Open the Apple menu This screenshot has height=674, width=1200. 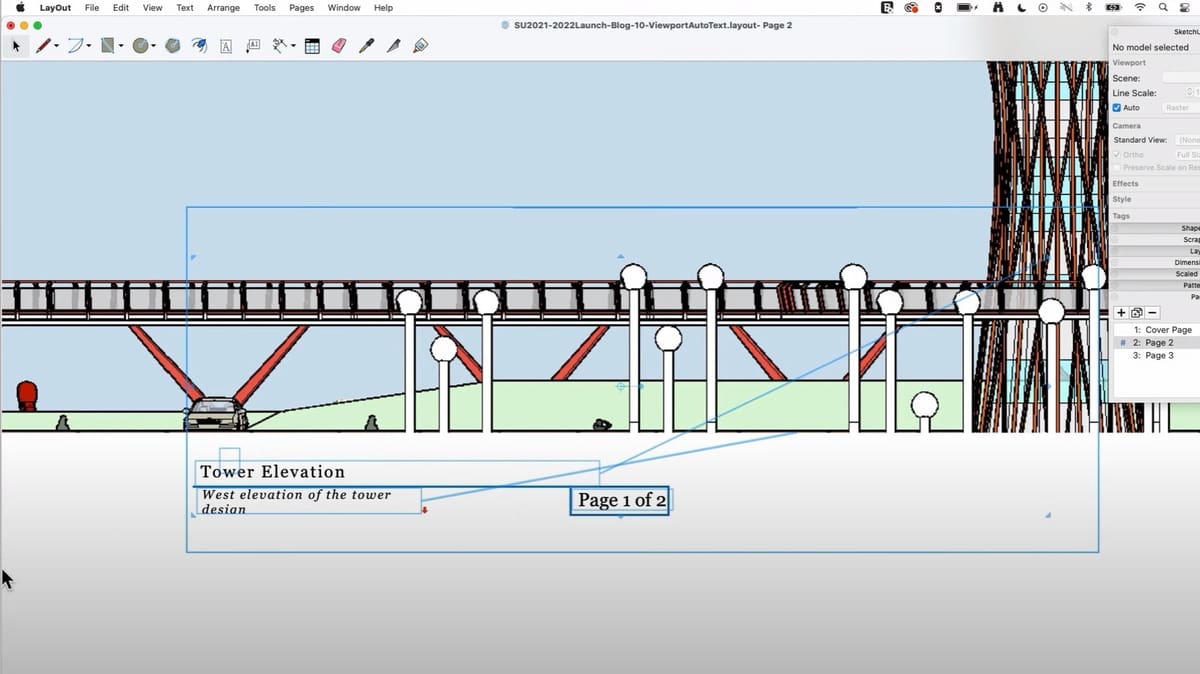(x=19, y=7)
